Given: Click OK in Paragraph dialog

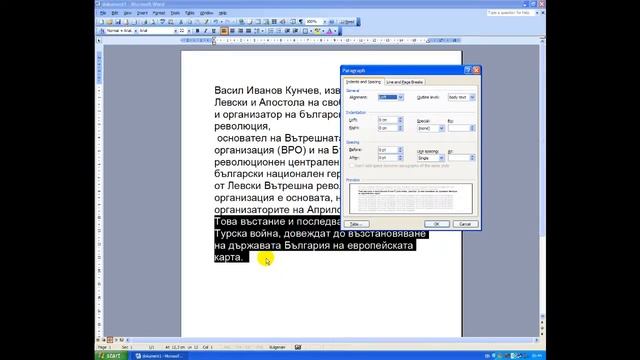Looking at the screenshot, I should pyautogui.click(x=437, y=224).
